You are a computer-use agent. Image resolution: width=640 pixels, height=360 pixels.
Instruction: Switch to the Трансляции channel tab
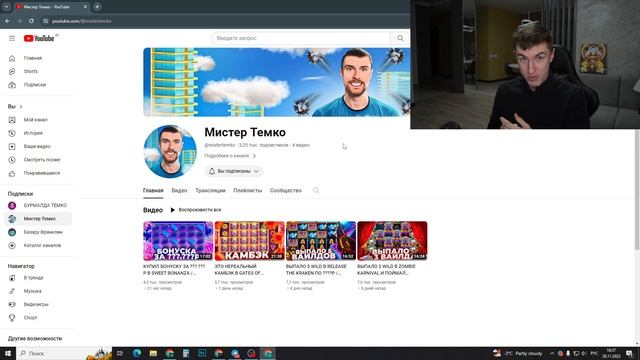[x=210, y=191]
